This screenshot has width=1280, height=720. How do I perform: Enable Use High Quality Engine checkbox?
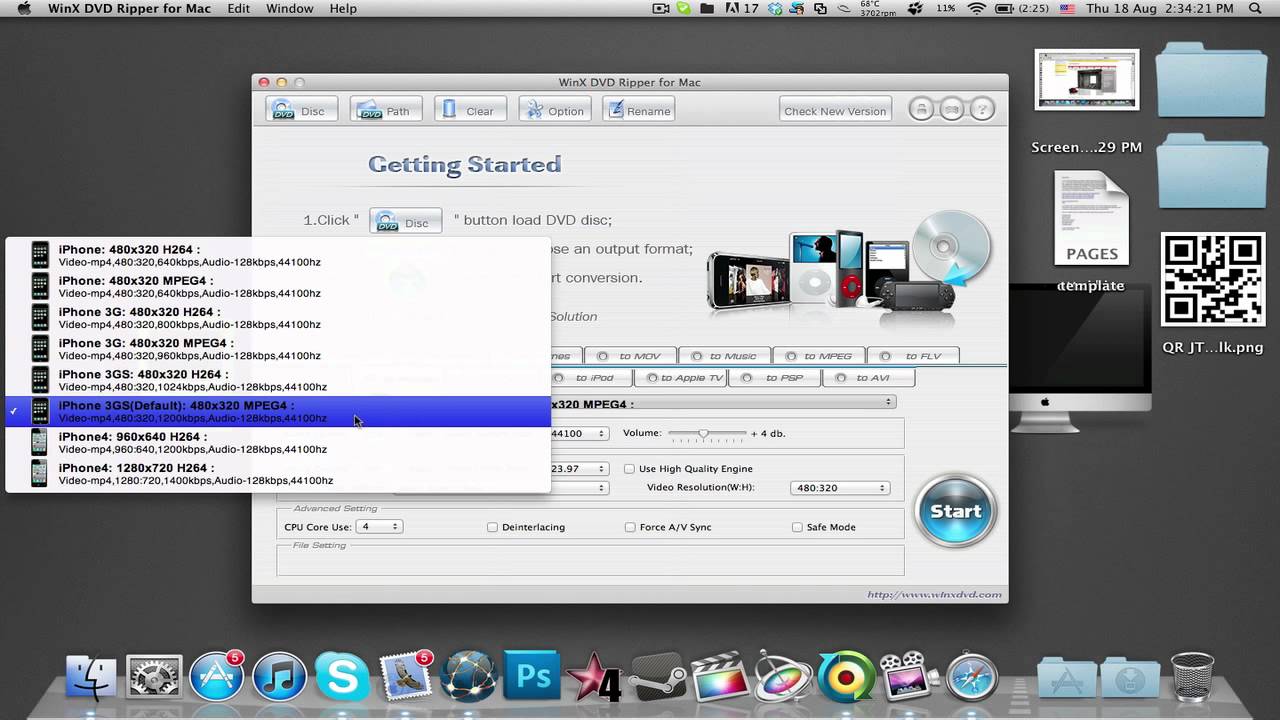click(629, 468)
